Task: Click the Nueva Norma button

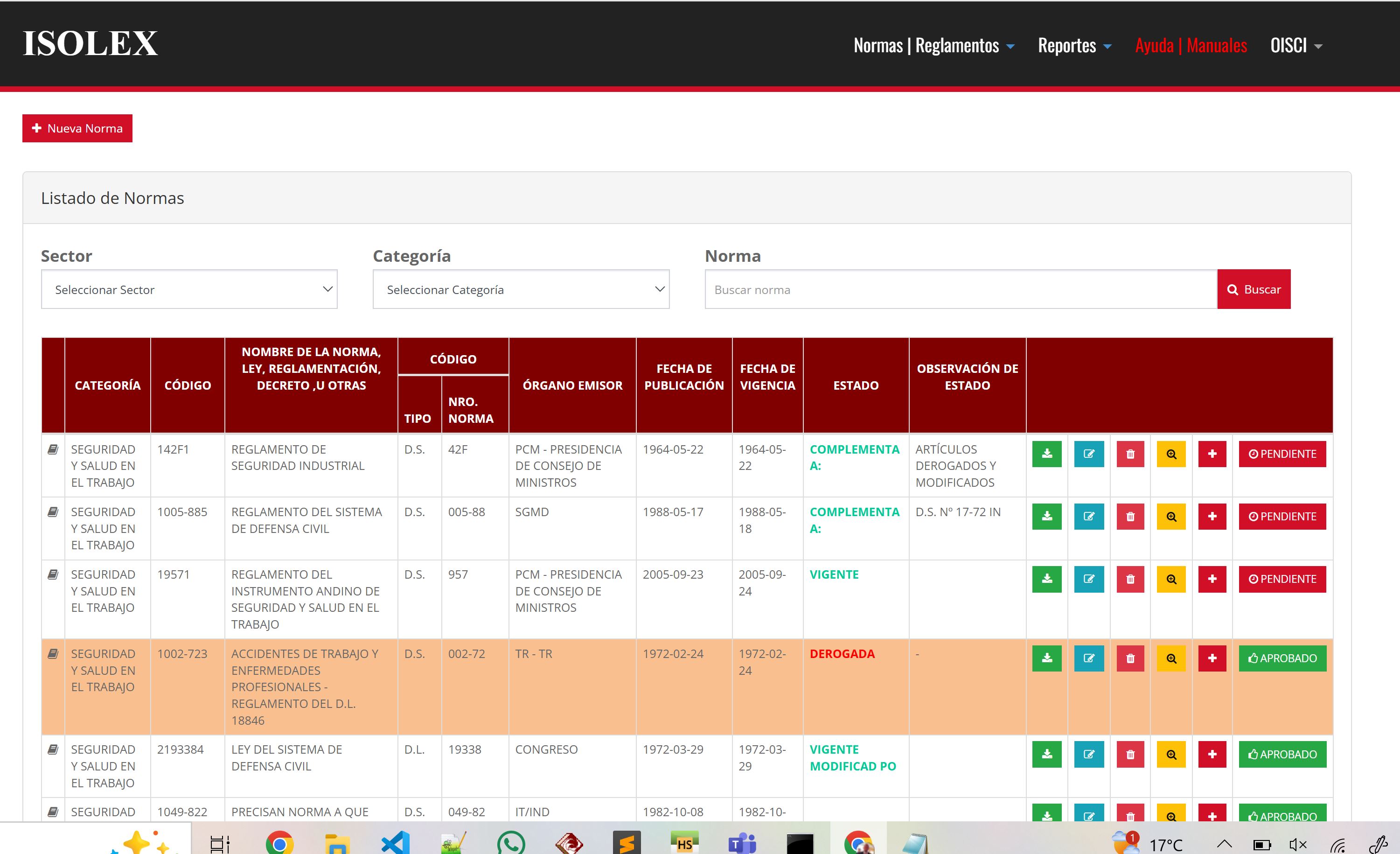Action: [77, 128]
